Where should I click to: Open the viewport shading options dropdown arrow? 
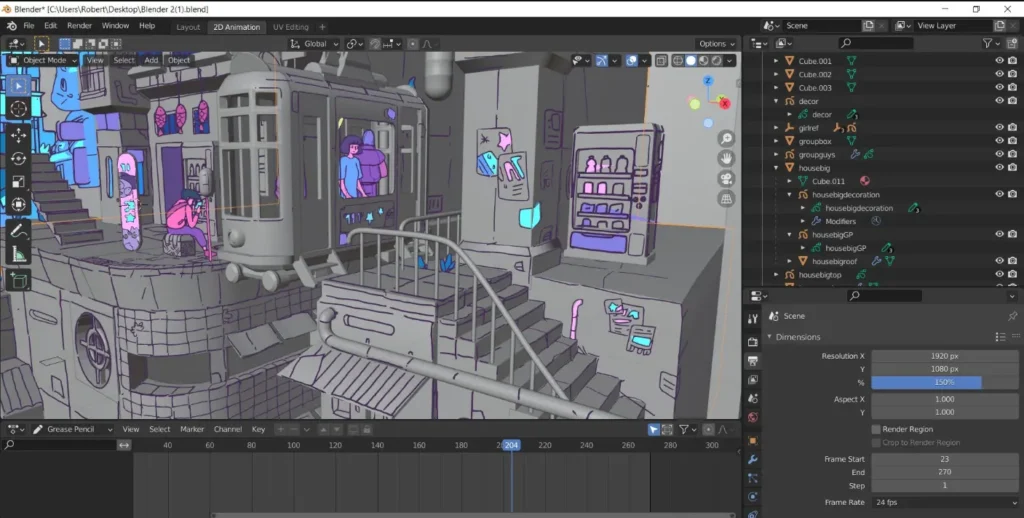[730, 61]
